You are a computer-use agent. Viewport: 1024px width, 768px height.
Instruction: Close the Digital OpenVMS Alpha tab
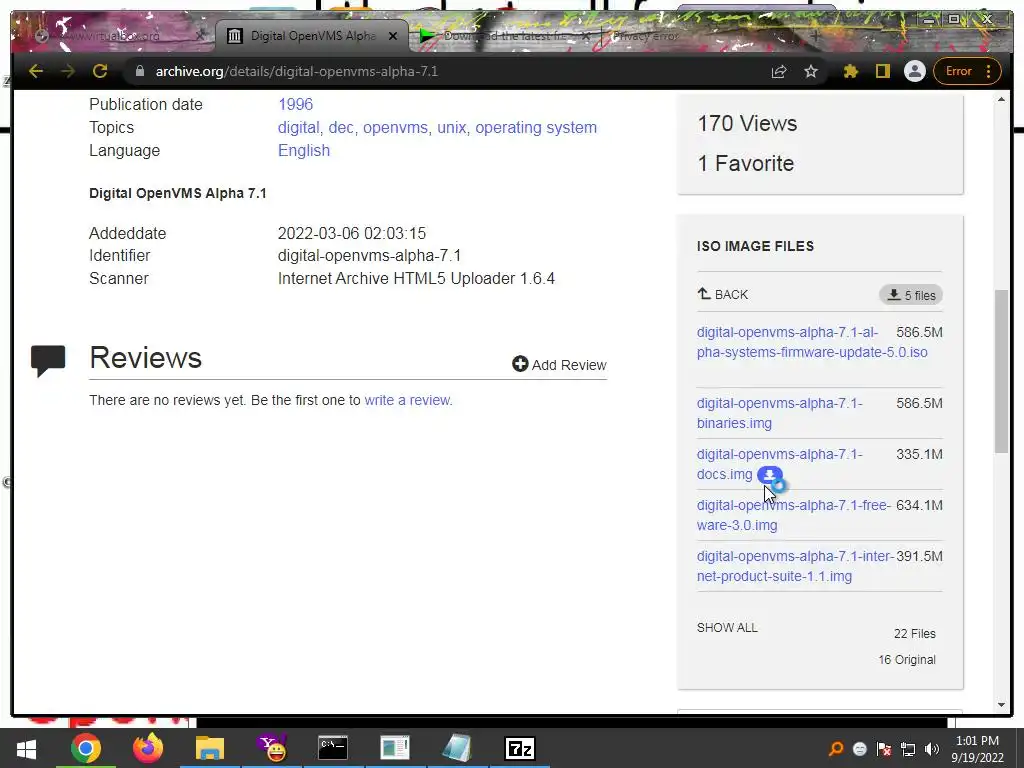pyautogui.click(x=392, y=37)
